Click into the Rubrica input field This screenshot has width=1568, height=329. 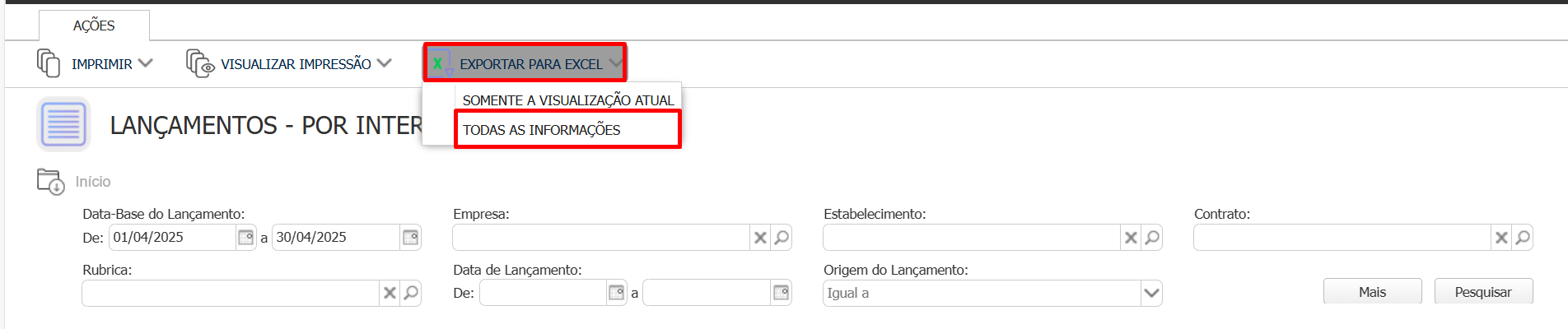pos(231,293)
